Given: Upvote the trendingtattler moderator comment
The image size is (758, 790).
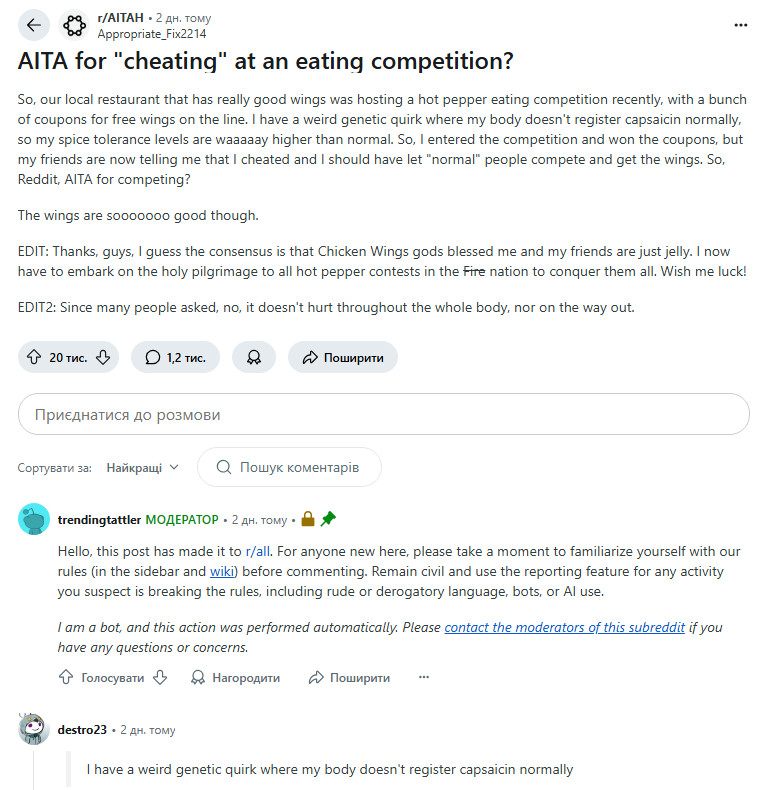Looking at the screenshot, I should click(66, 677).
